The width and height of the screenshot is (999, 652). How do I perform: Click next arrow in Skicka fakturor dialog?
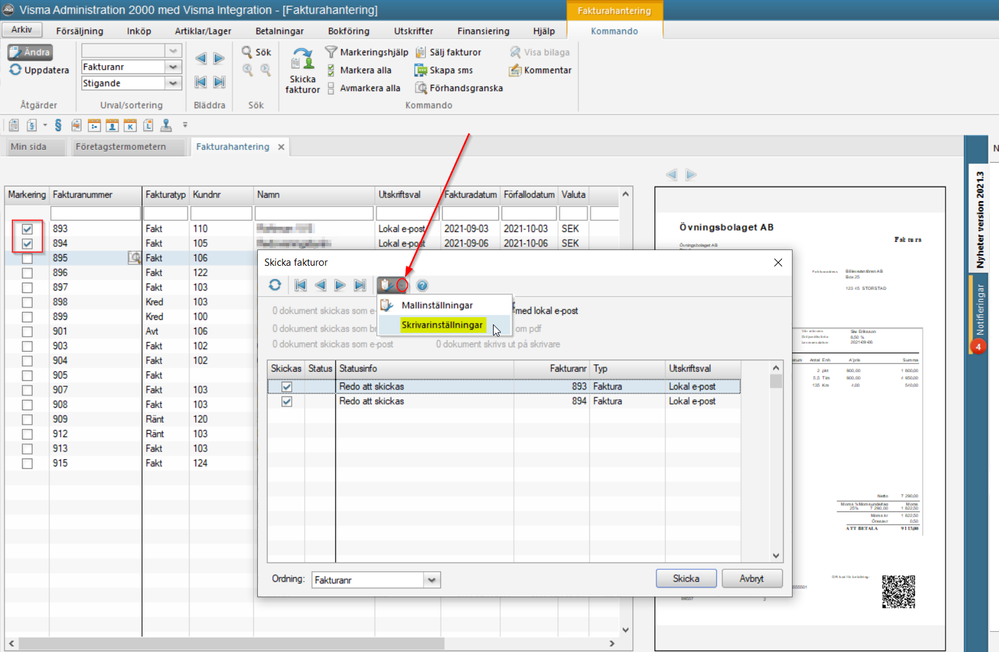[x=340, y=285]
